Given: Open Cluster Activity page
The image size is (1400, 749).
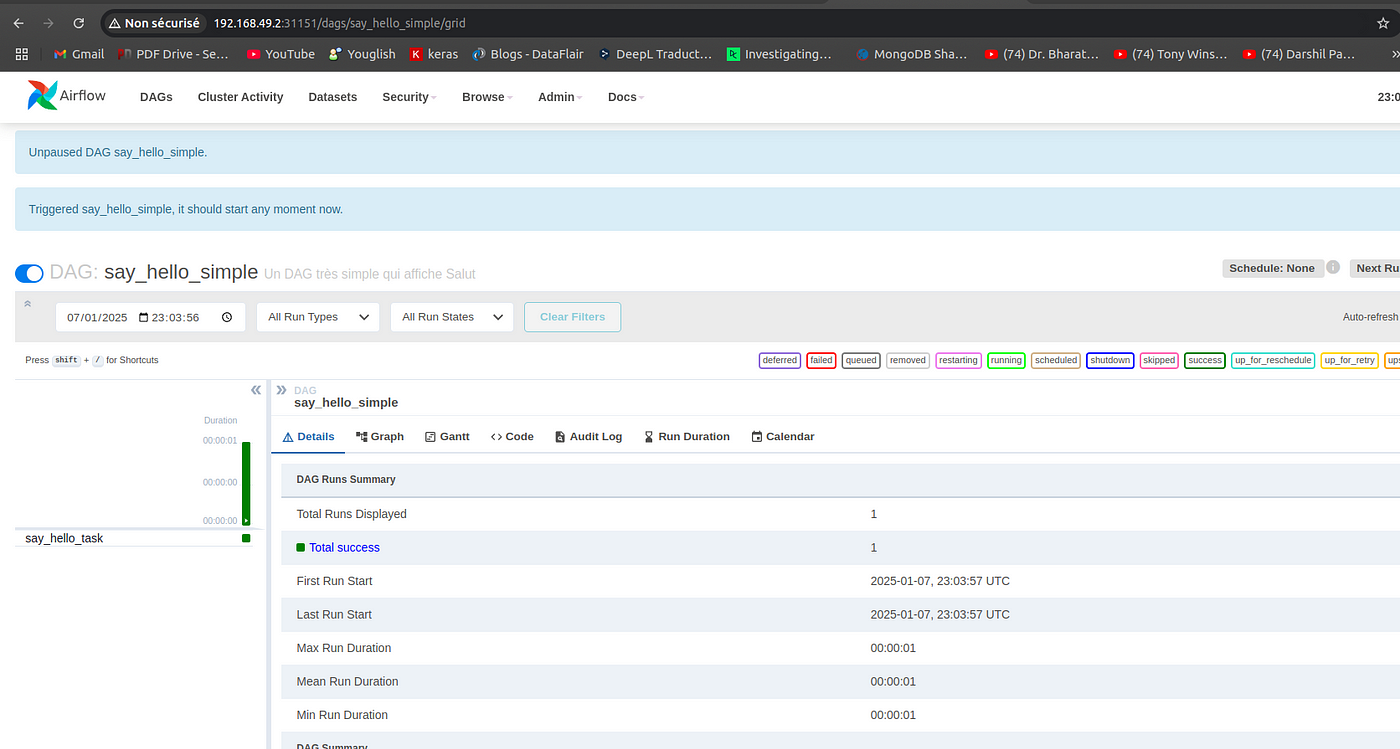Looking at the screenshot, I should (240, 97).
